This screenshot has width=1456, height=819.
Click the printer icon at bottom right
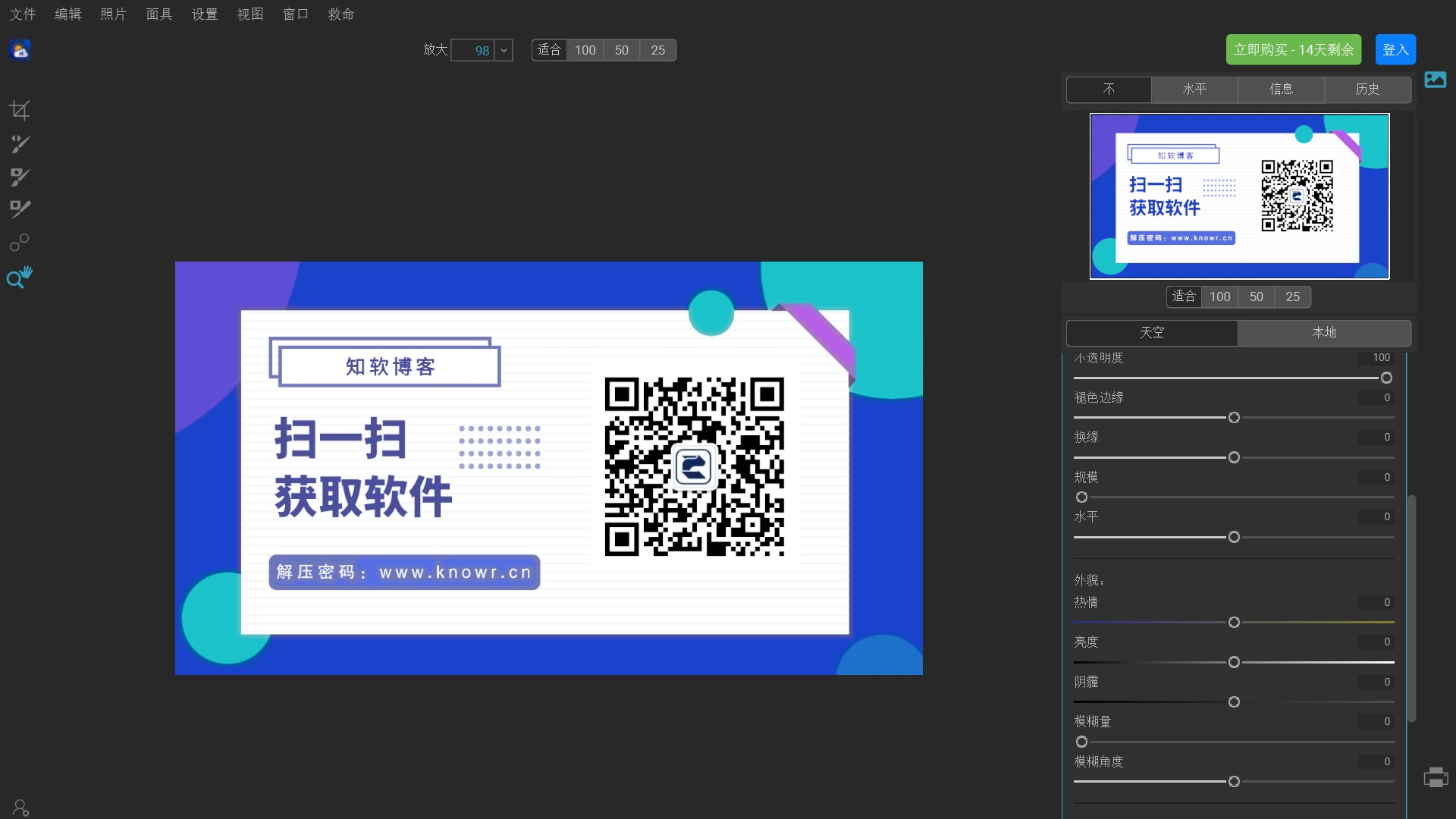click(1436, 778)
